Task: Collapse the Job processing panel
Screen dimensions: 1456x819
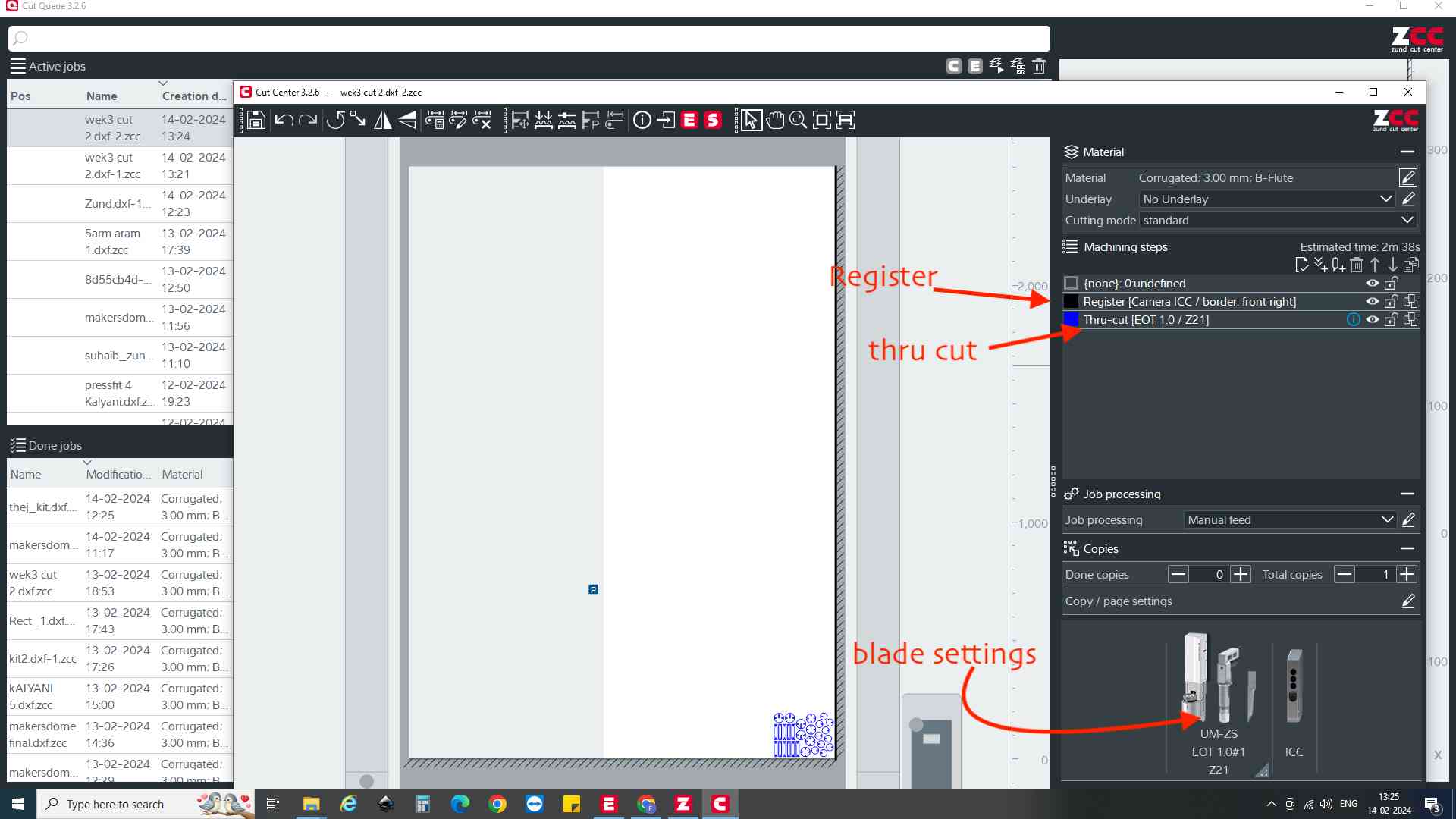Action: pos(1407,494)
